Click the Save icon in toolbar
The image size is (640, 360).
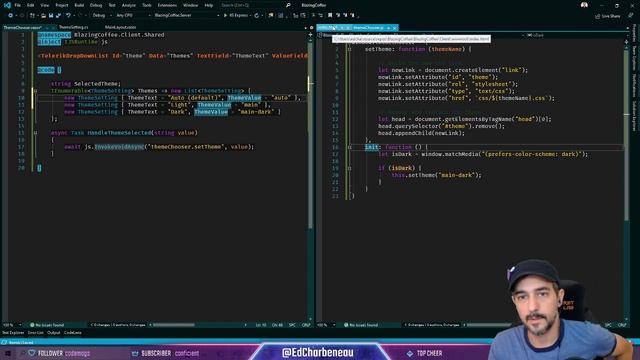tap(51, 16)
